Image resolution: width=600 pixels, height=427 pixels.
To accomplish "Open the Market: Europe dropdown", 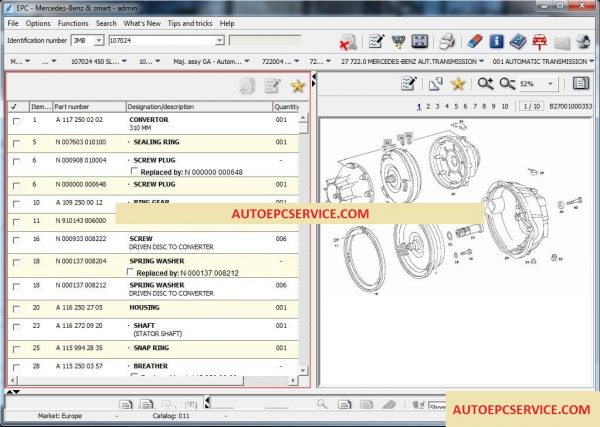I will (117, 416).
